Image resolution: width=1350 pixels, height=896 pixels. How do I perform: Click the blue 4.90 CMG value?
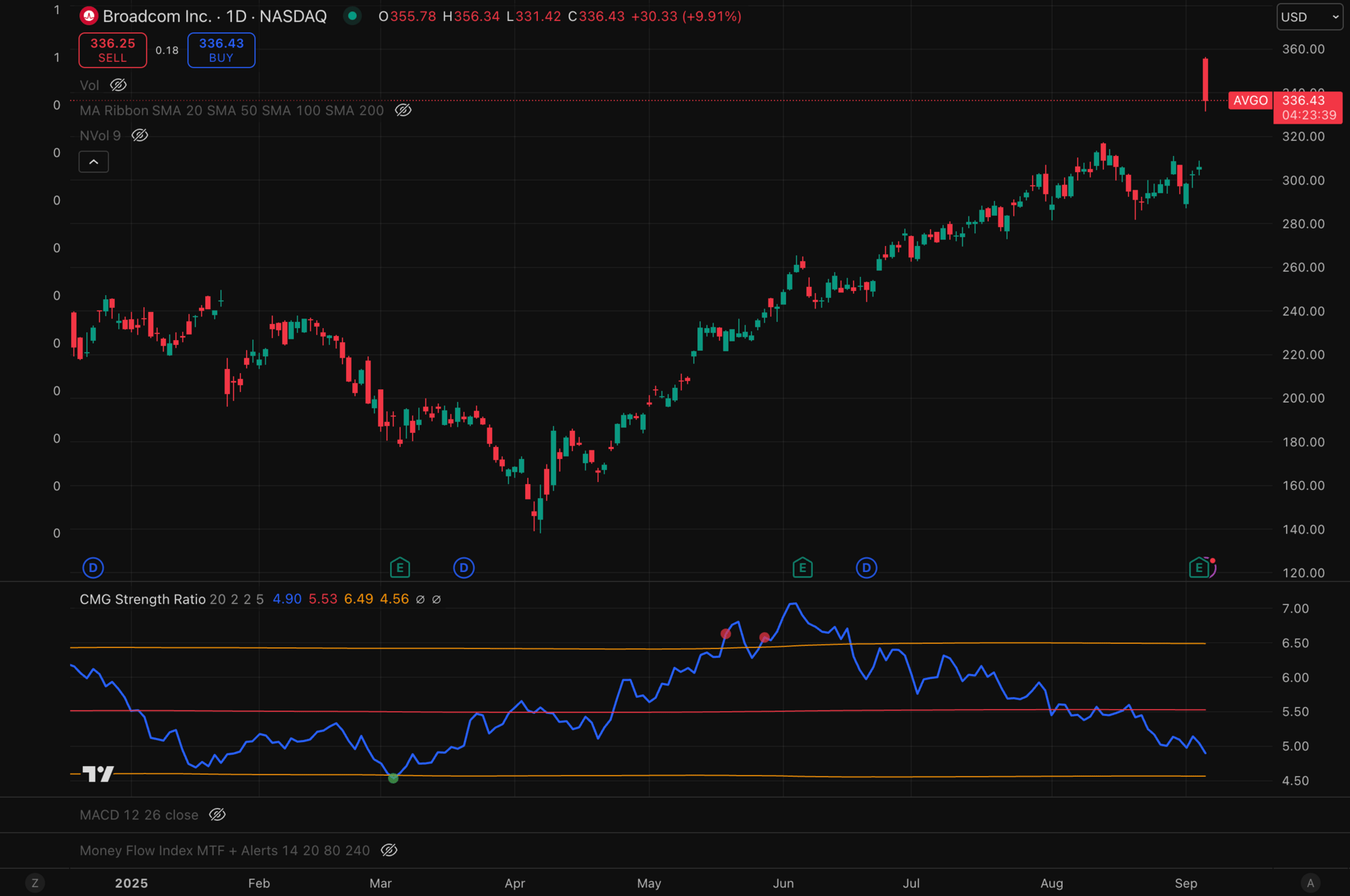pyautogui.click(x=287, y=599)
